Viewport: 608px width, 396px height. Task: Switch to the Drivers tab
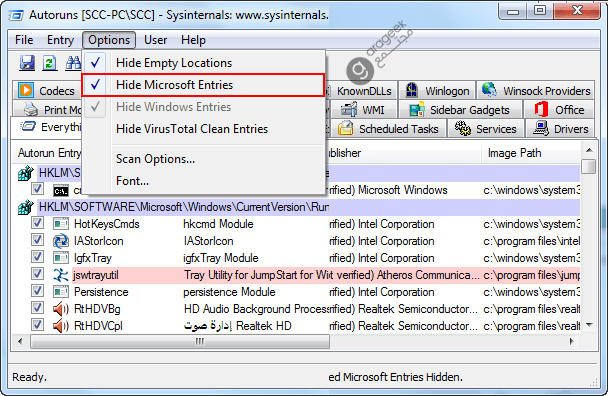tap(560, 129)
